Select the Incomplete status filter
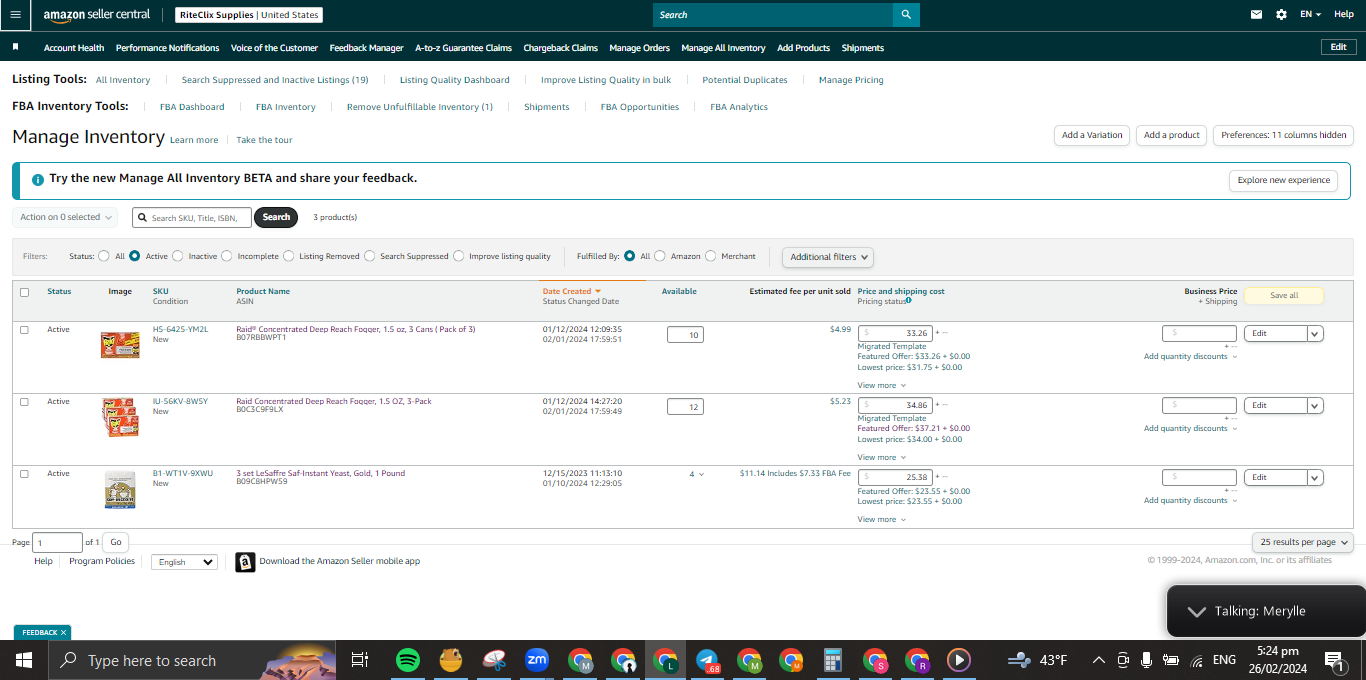Screen dimensions: 1366x680 coord(227,256)
